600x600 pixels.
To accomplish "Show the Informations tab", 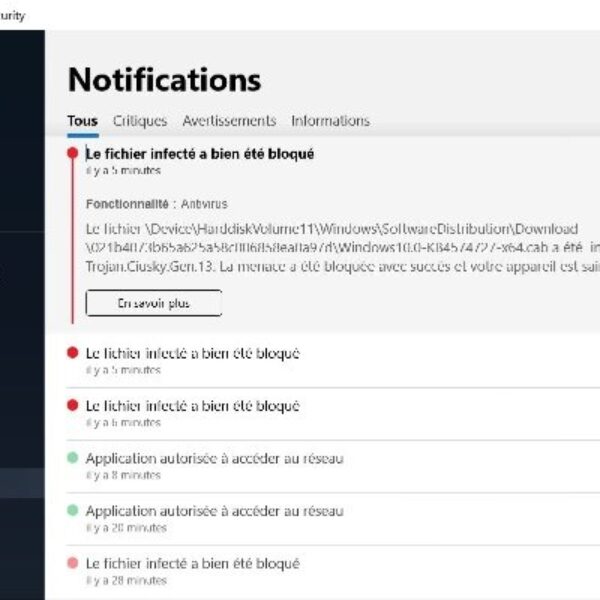I will pos(330,121).
